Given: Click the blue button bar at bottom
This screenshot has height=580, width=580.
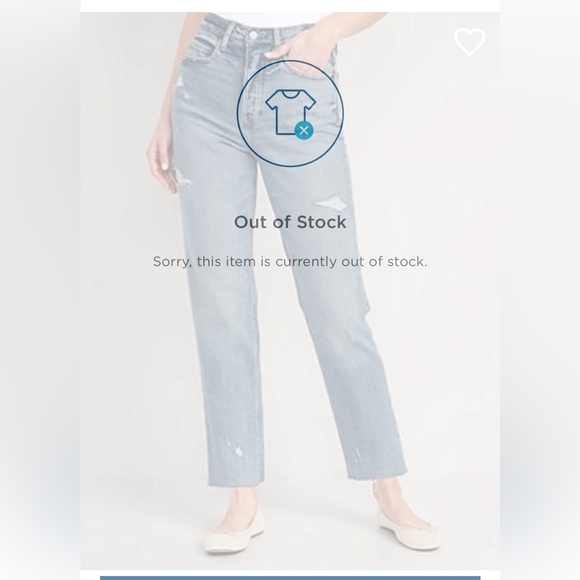Looking at the screenshot, I should [x=290, y=578].
